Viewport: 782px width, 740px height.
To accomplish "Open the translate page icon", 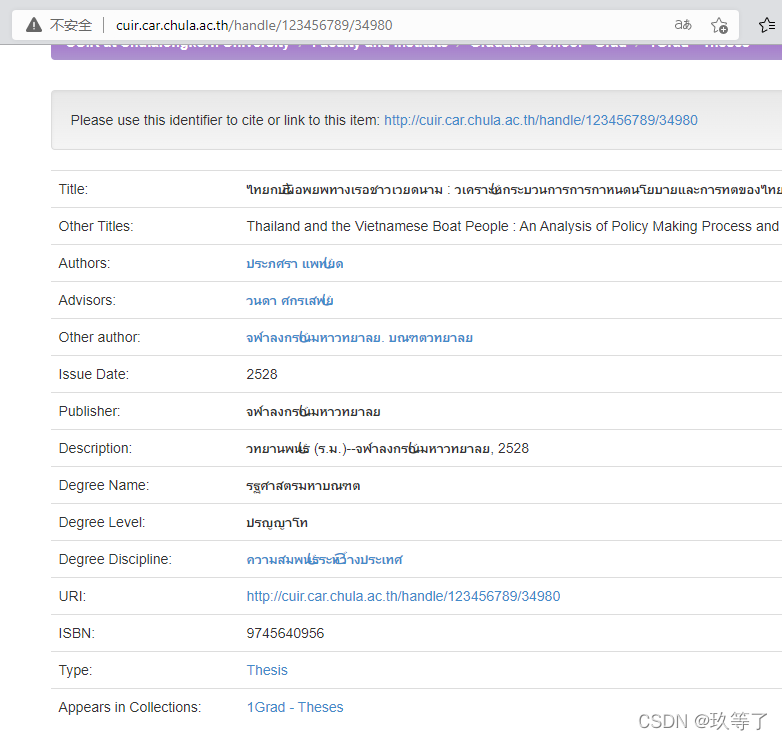I will 683,24.
